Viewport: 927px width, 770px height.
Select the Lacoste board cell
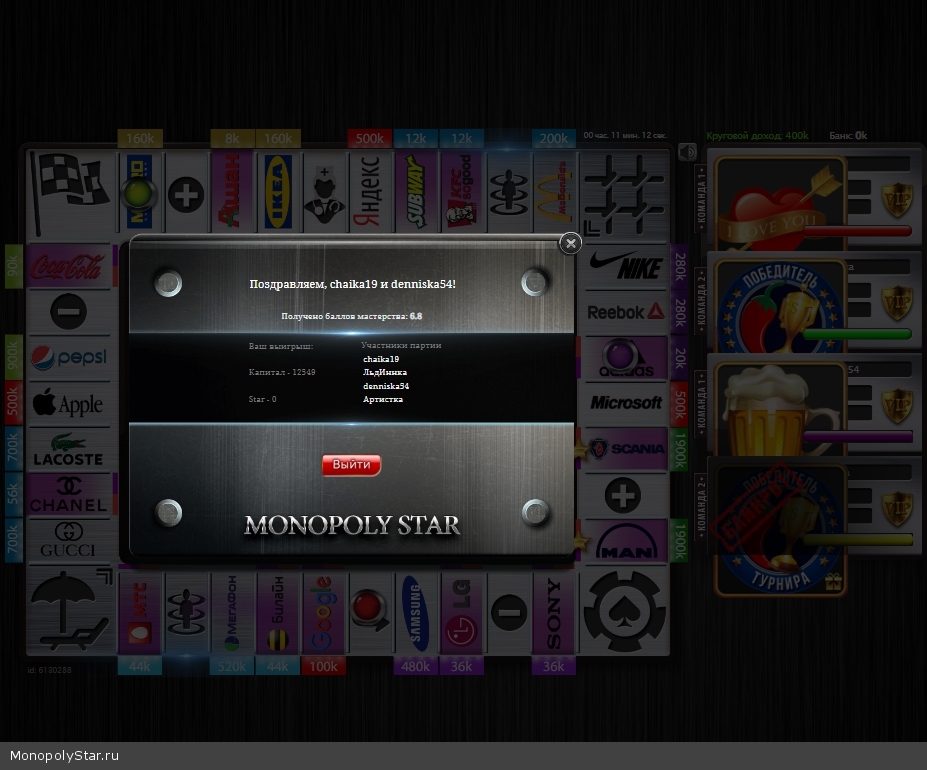pos(69,449)
